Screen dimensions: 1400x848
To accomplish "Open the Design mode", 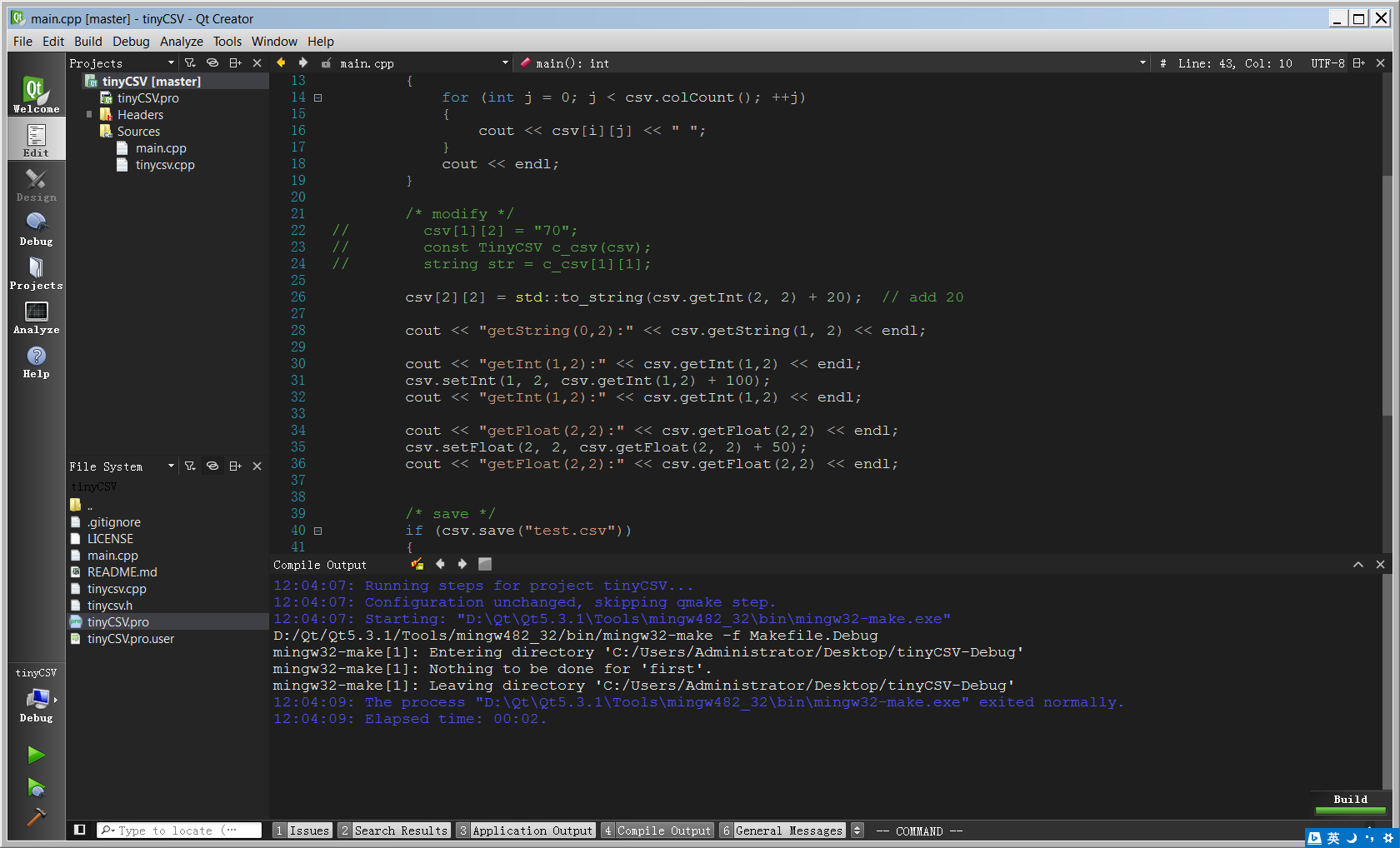I will coord(36,183).
